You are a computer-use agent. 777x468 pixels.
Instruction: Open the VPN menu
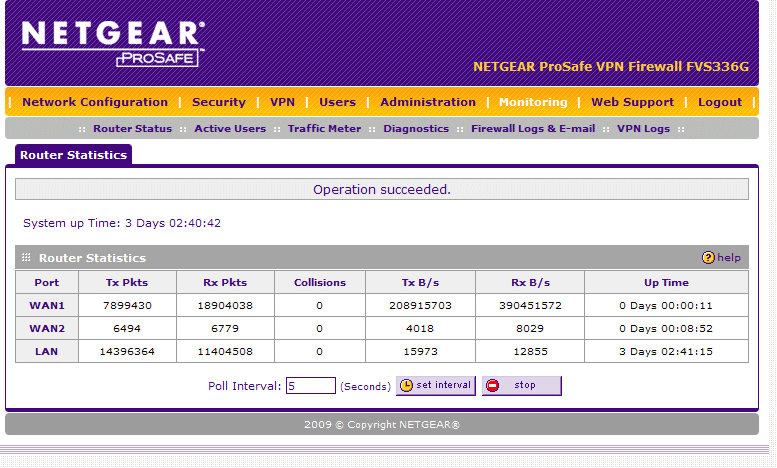pyautogui.click(x=282, y=102)
